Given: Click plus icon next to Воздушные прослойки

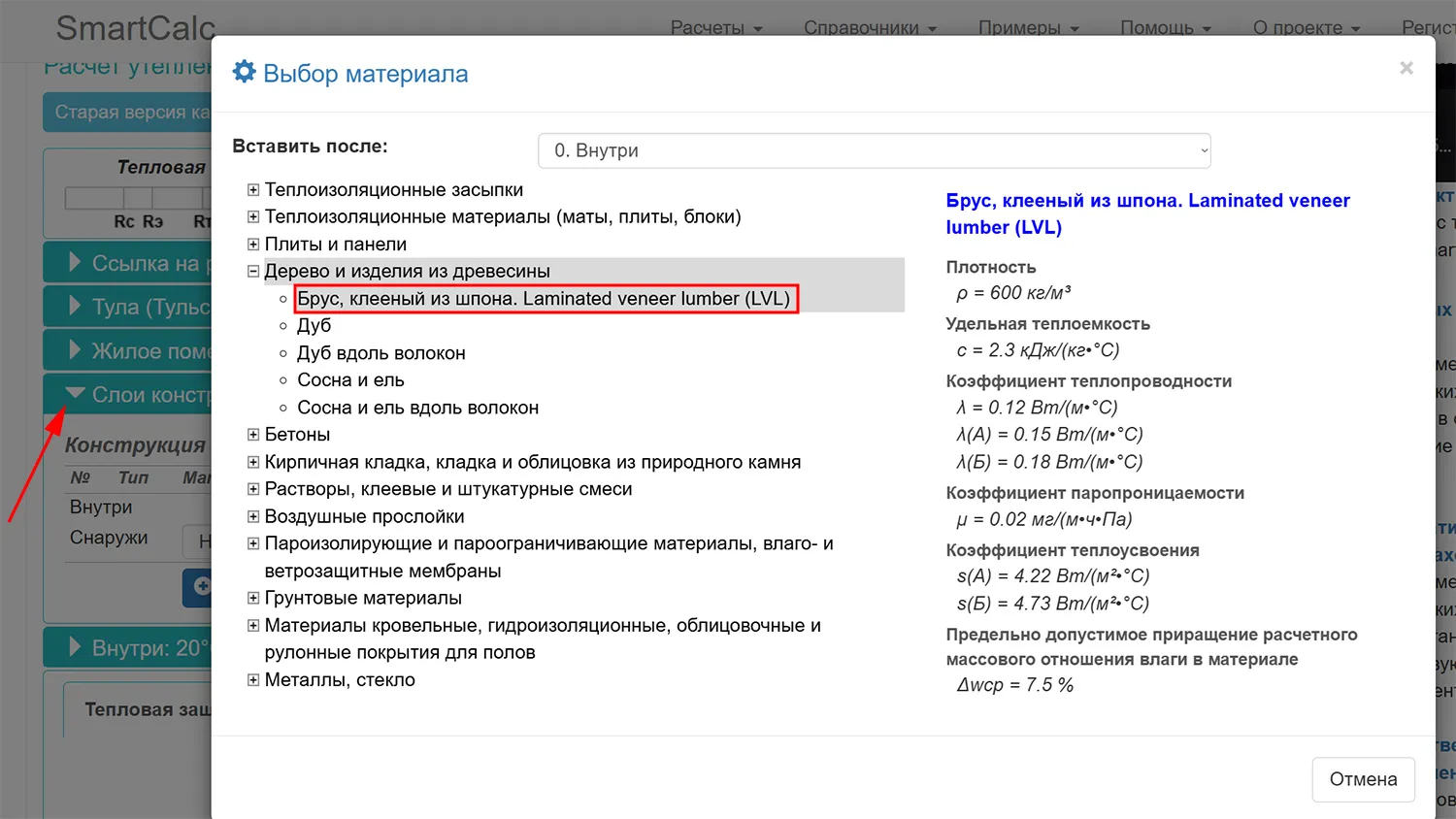Looking at the screenshot, I should (x=253, y=516).
